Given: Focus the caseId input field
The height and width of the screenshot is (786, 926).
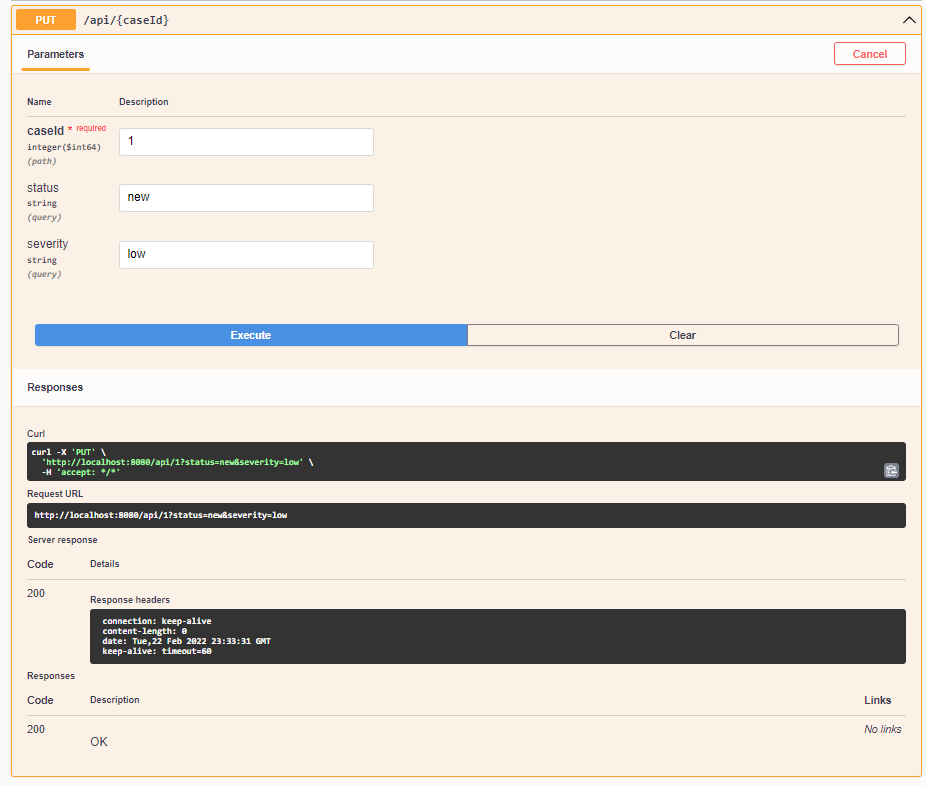Looking at the screenshot, I should [246, 142].
